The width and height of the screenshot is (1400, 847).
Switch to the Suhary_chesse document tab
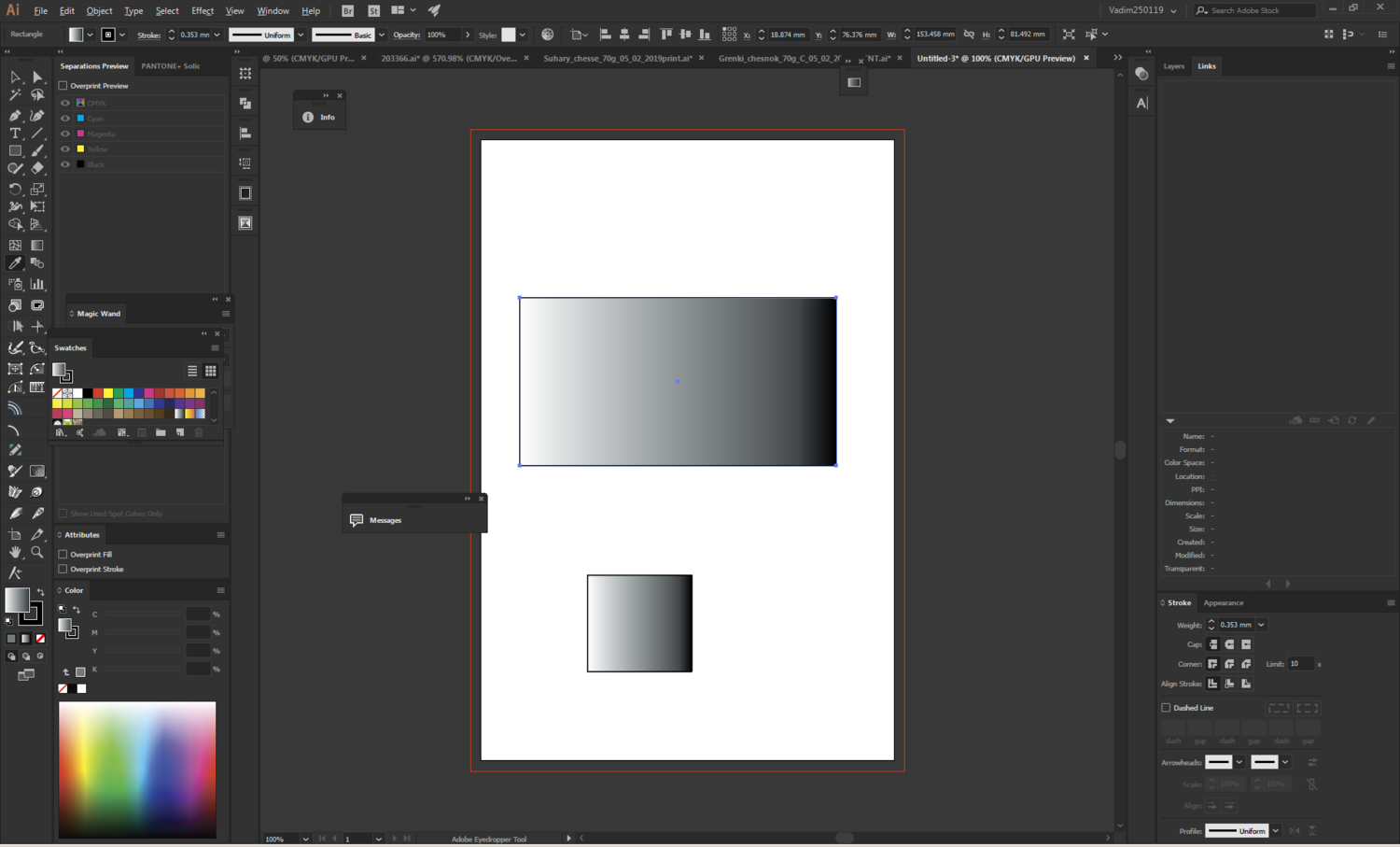pyautogui.click(x=617, y=58)
